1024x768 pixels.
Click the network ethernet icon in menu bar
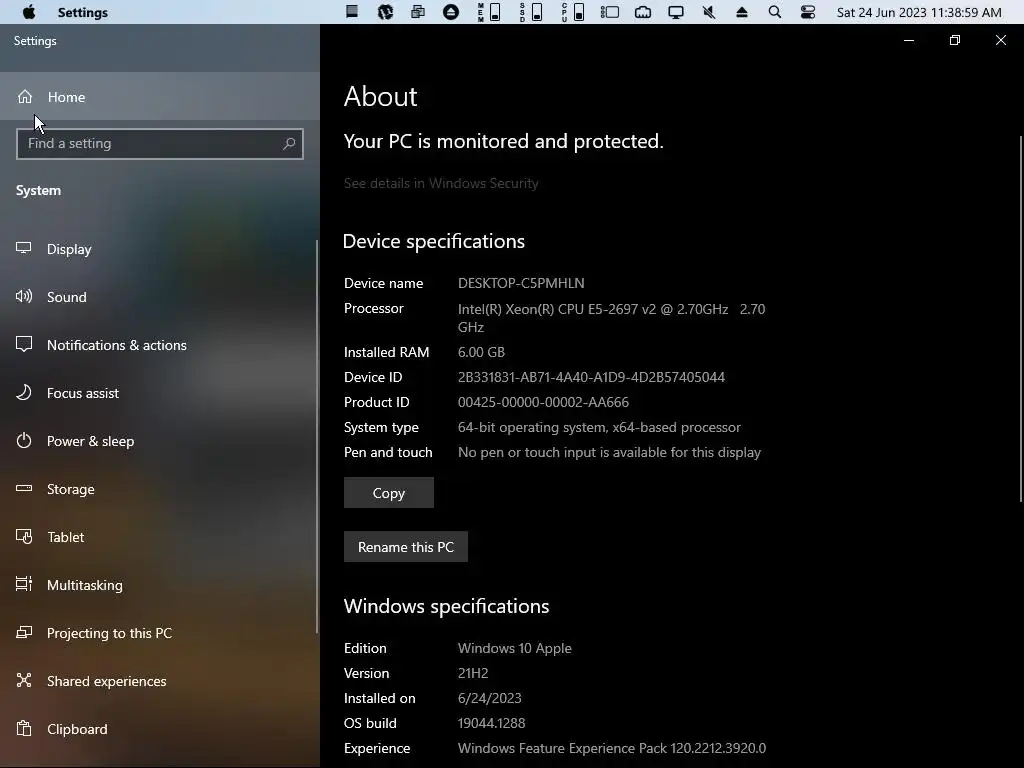(x=643, y=12)
